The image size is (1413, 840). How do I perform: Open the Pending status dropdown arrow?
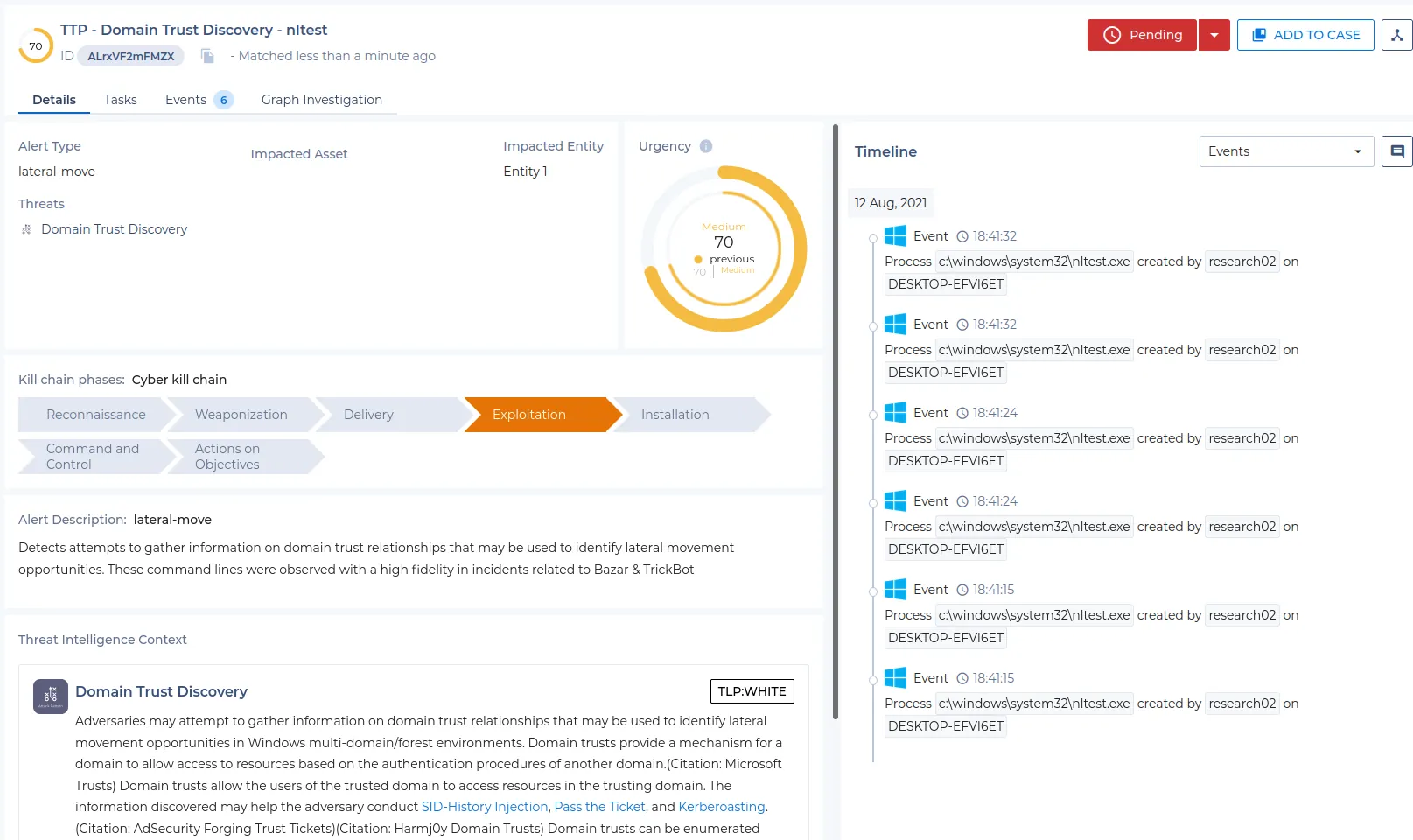(1214, 35)
